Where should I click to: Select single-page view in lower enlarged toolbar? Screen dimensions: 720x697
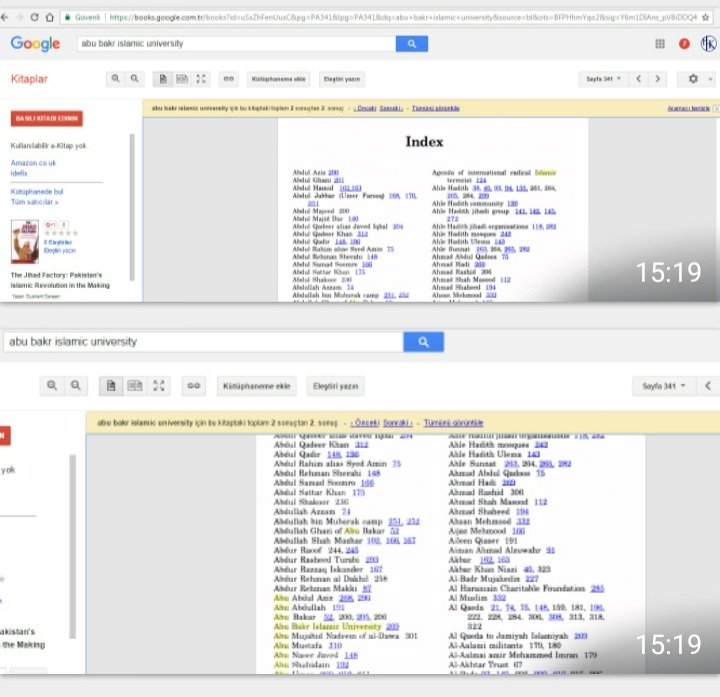pos(111,386)
